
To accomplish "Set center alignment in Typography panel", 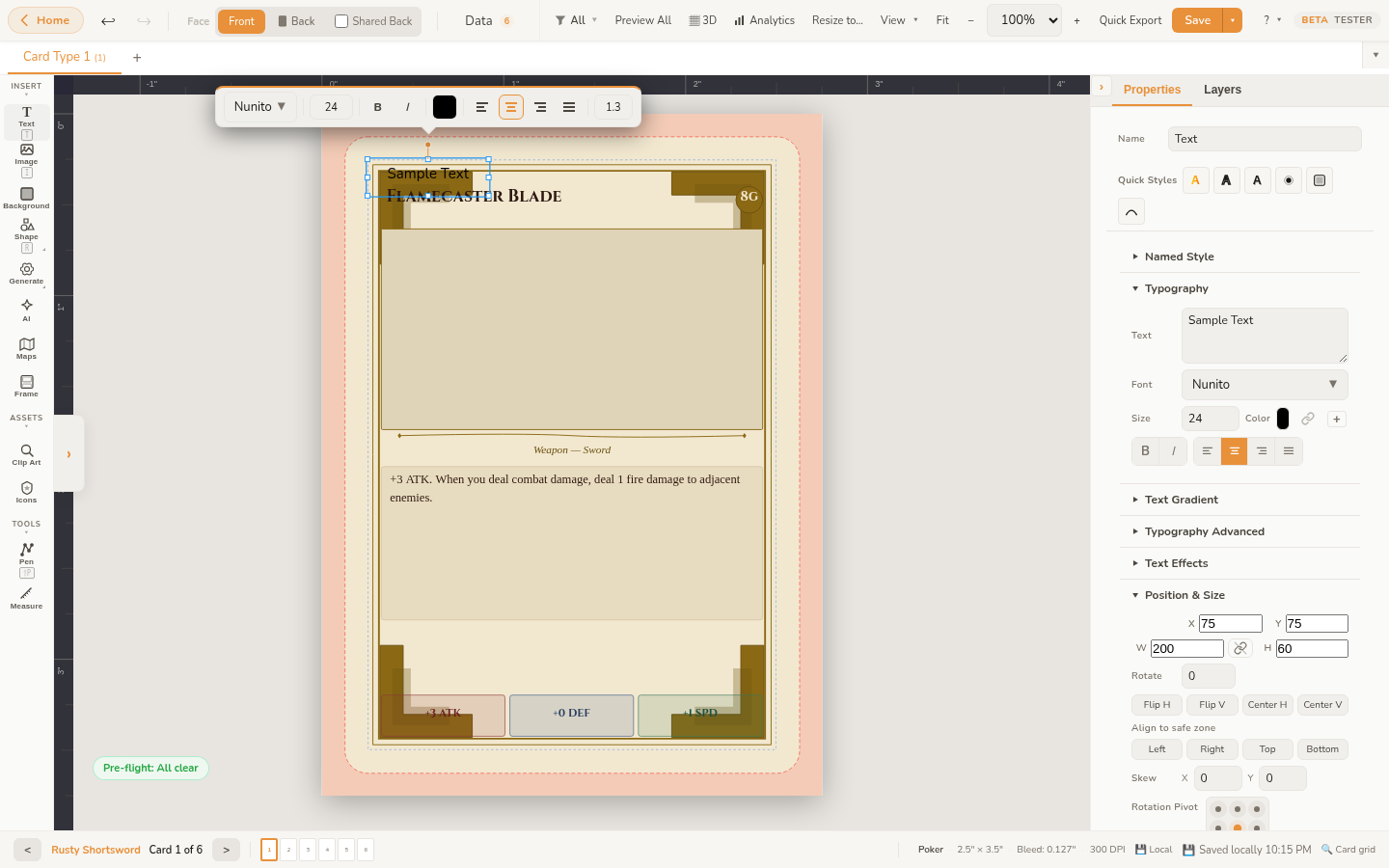I will click(1235, 451).
